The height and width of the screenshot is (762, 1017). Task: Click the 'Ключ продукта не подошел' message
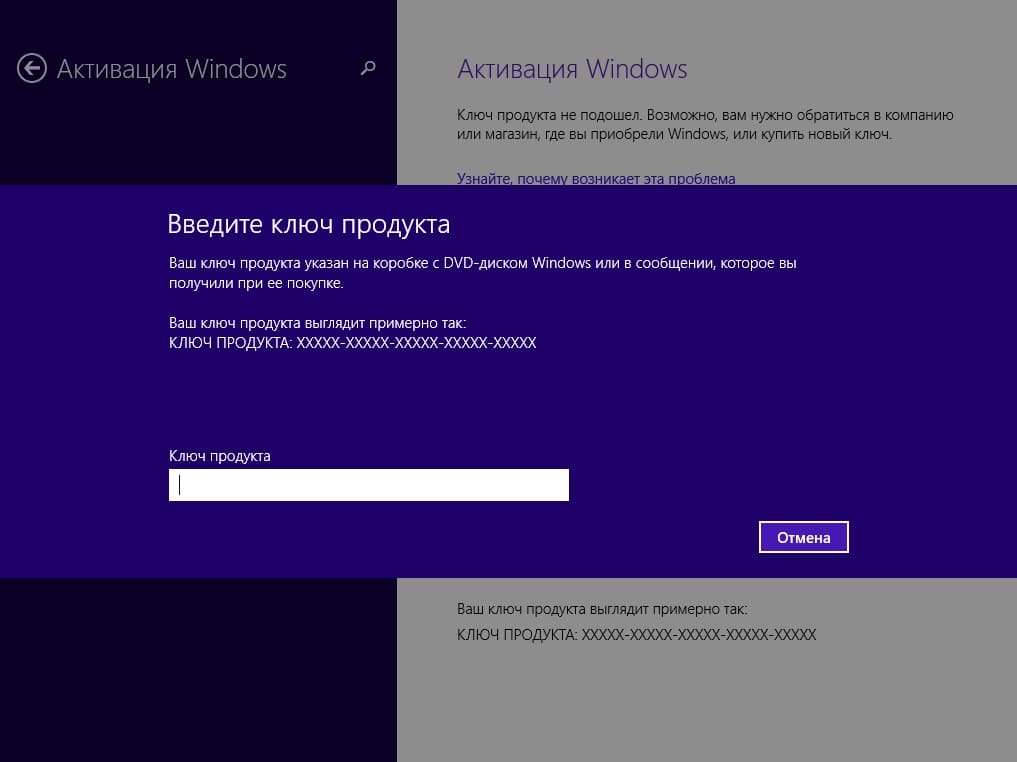(705, 125)
